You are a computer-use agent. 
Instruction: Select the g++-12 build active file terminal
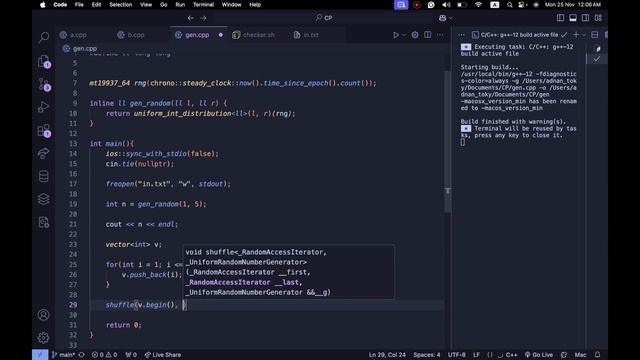[520, 35]
